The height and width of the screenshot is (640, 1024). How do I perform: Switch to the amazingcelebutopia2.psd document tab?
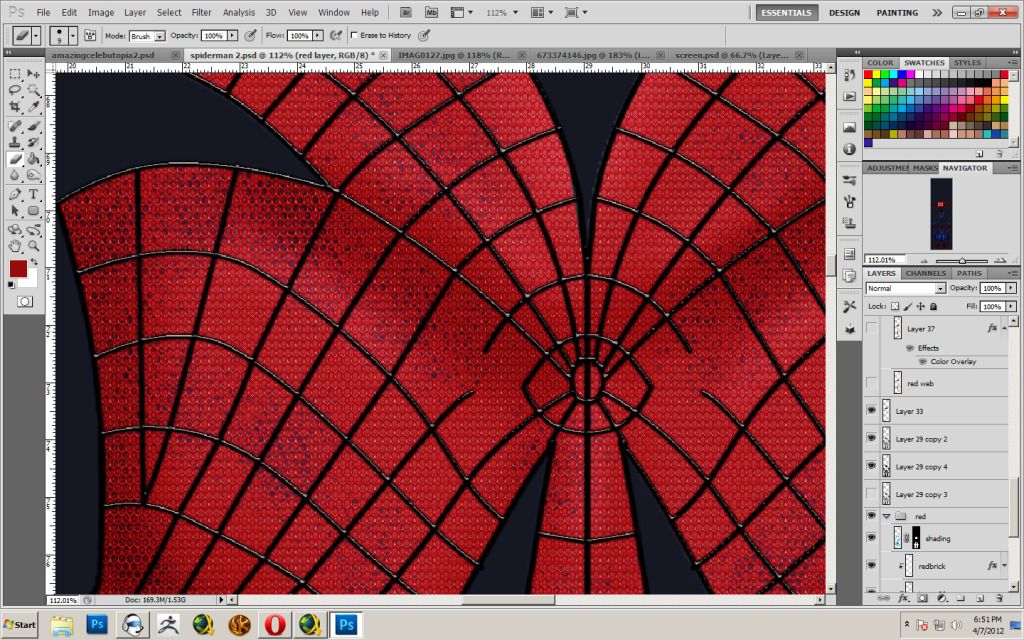pyautogui.click(x=103, y=56)
